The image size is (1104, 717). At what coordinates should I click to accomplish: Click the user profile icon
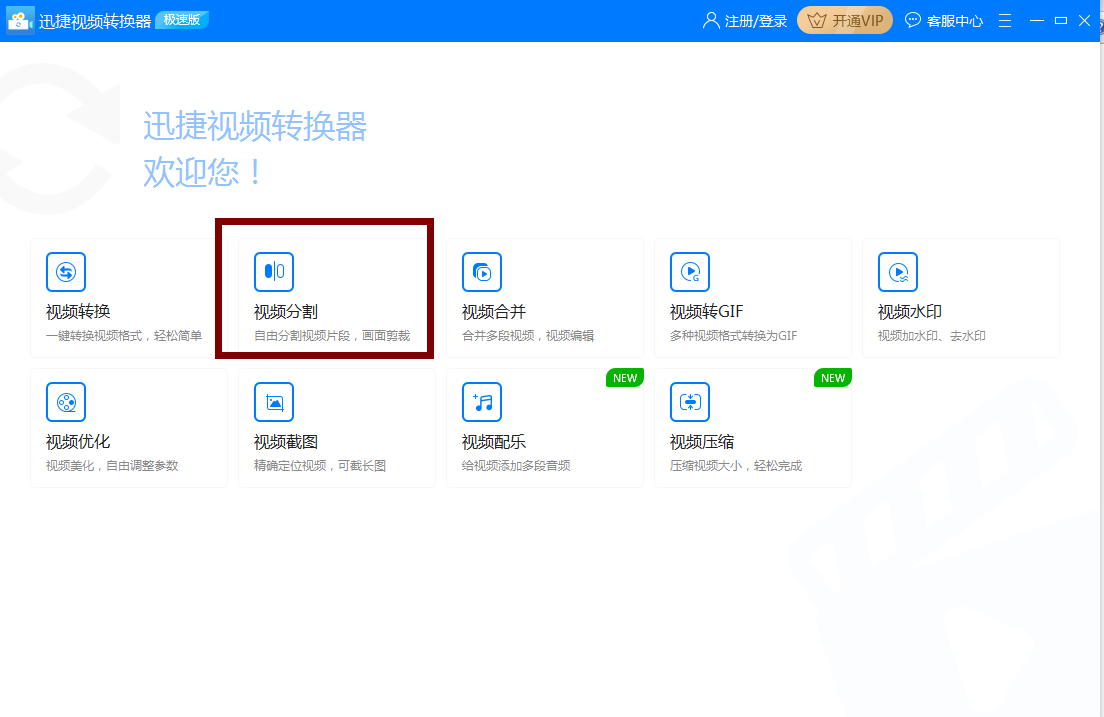tap(711, 20)
